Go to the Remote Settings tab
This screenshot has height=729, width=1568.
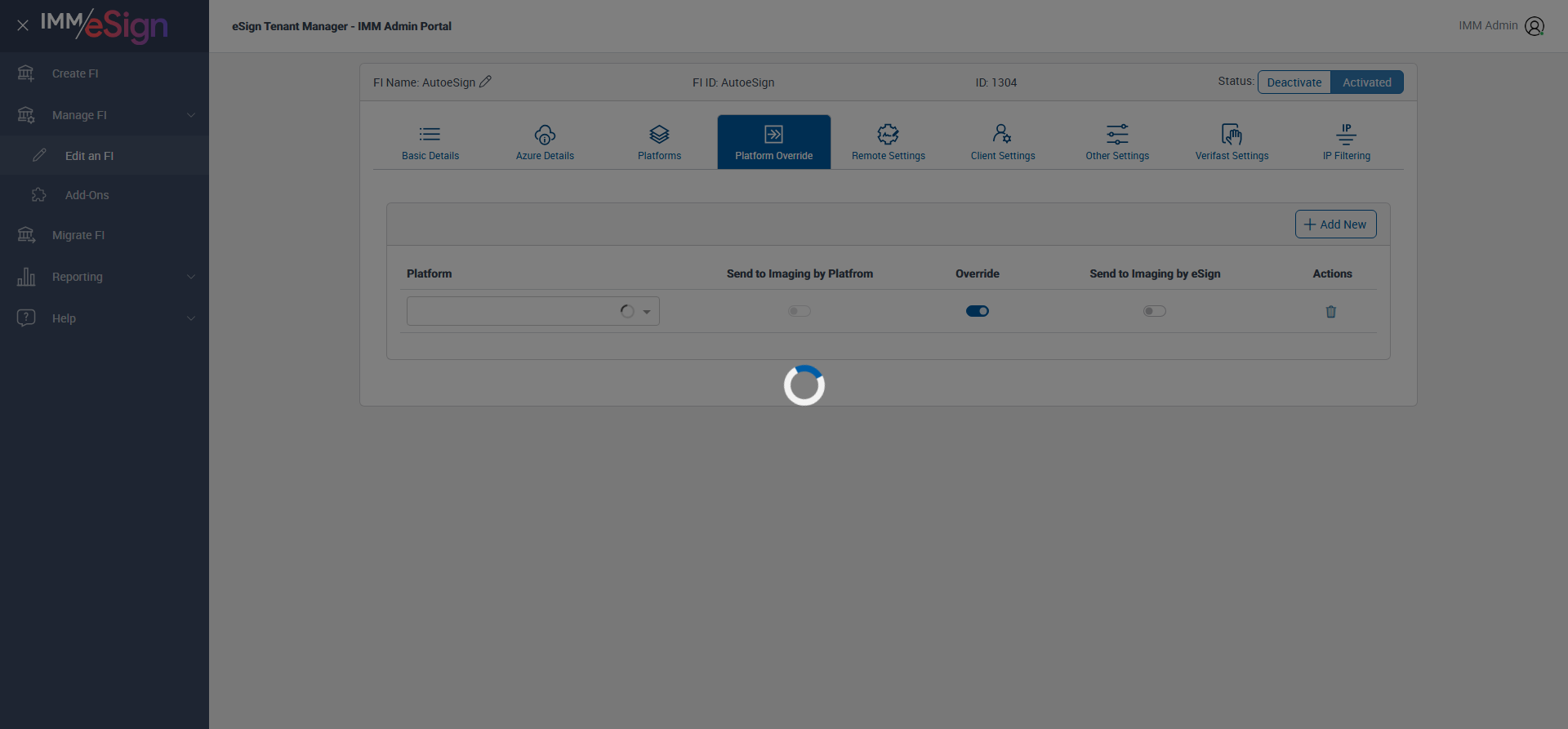tap(889, 142)
